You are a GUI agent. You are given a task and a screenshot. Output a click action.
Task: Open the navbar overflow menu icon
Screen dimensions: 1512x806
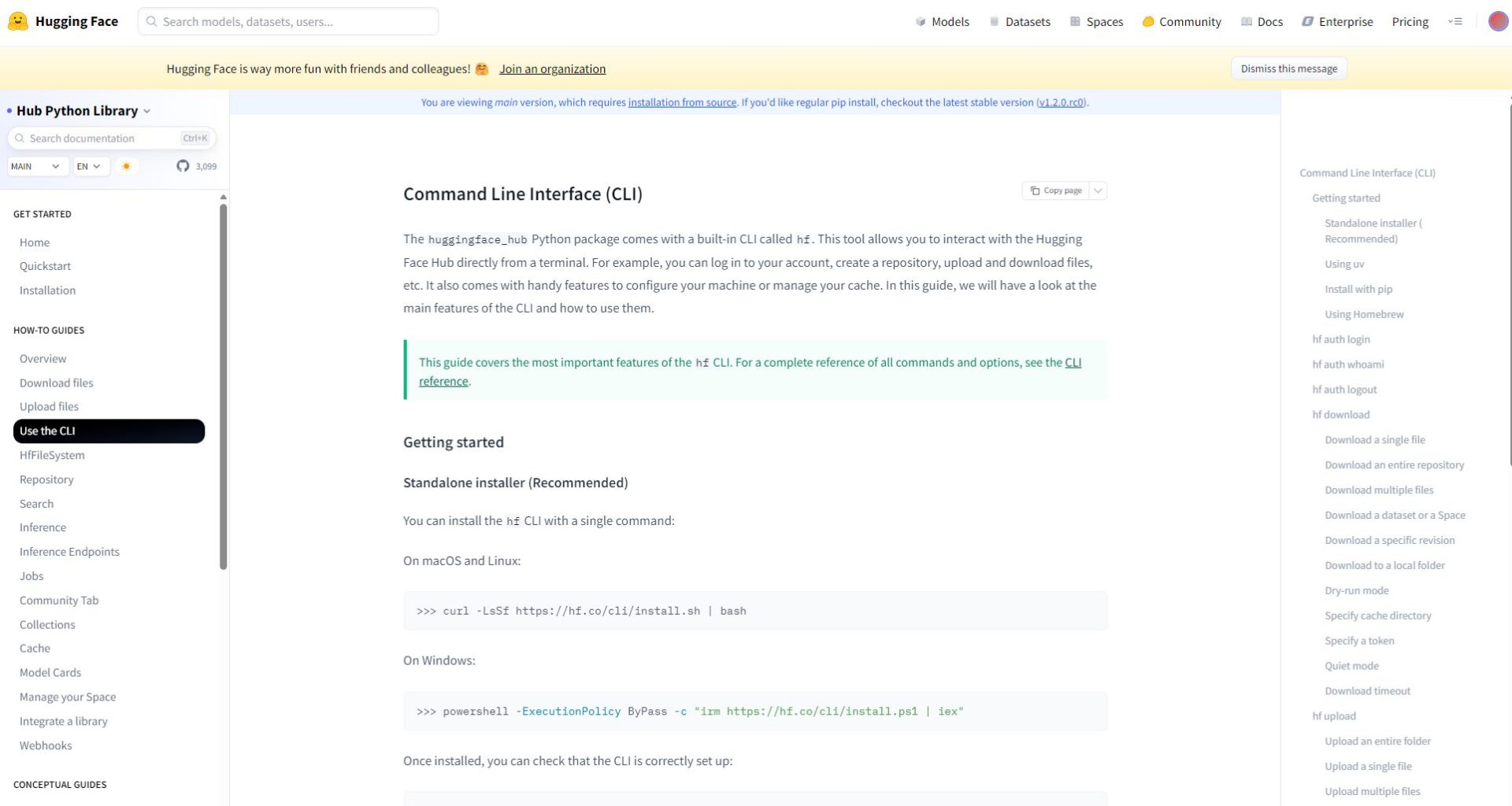tap(1455, 22)
